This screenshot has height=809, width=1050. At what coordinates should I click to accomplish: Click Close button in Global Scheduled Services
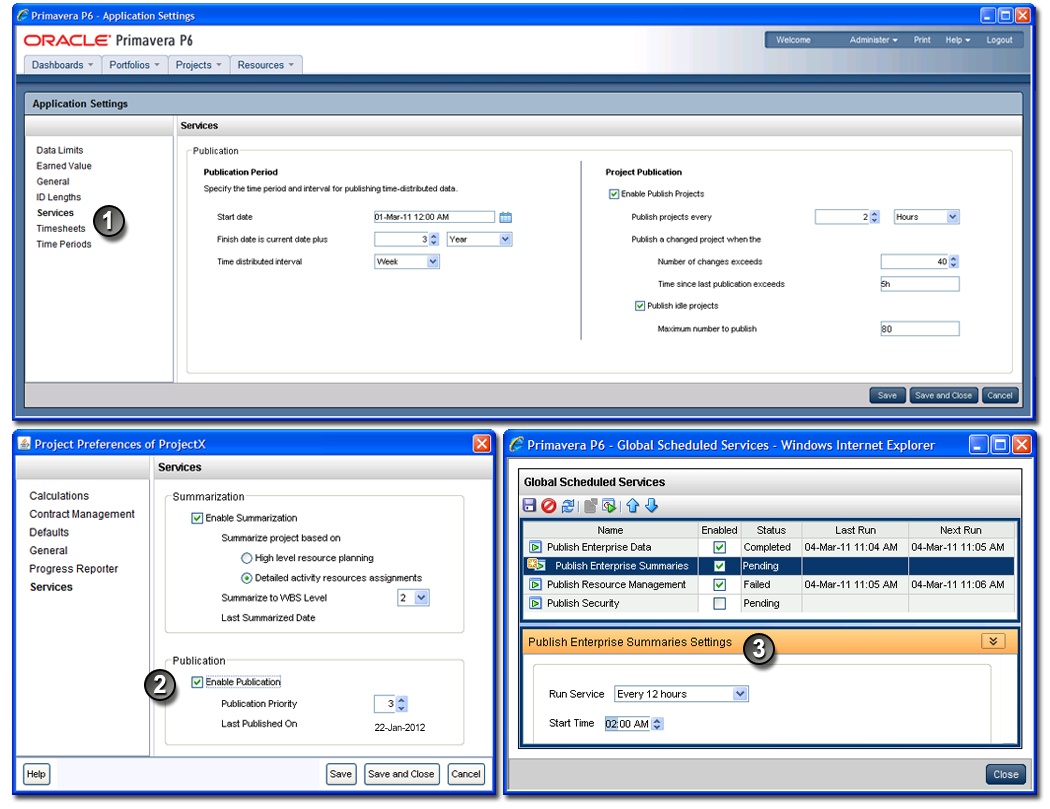(1005, 774)
